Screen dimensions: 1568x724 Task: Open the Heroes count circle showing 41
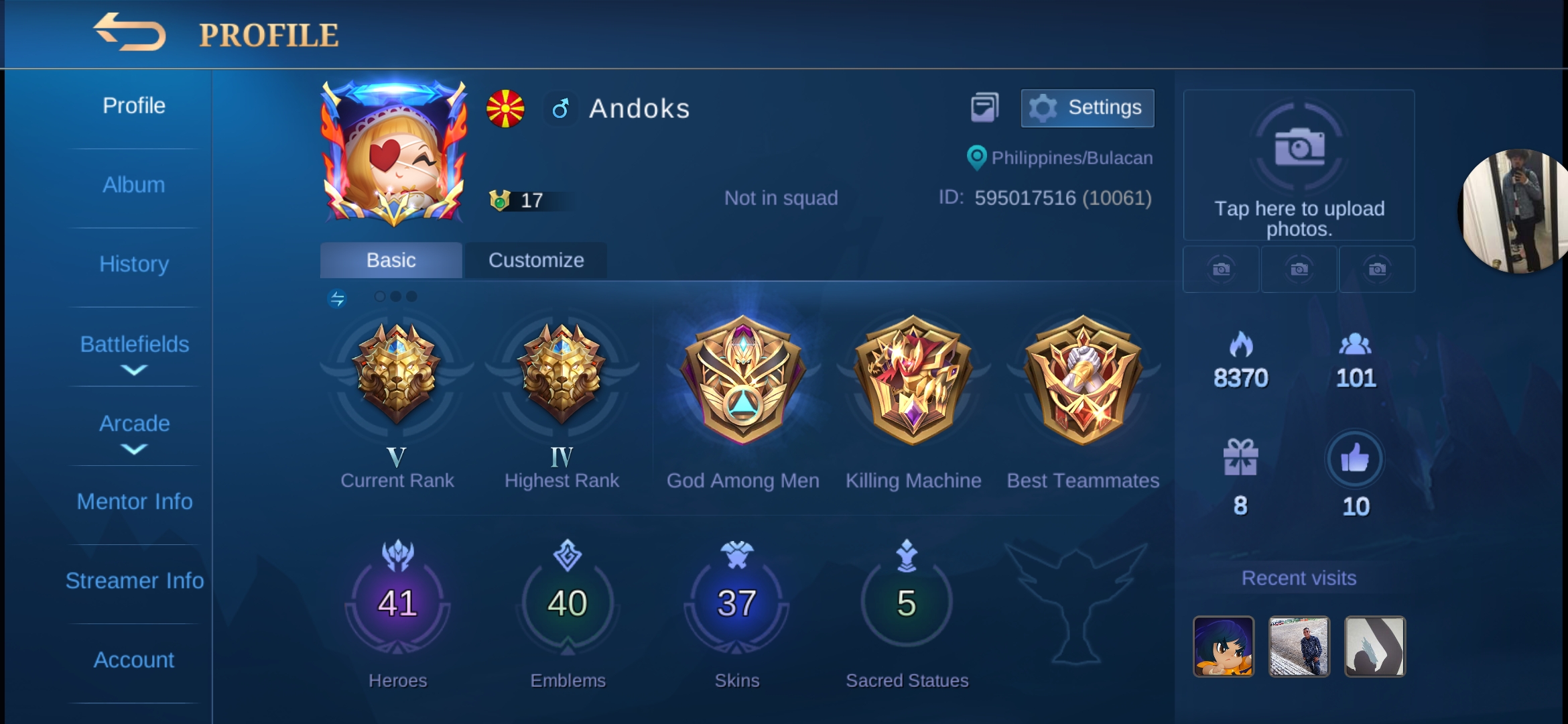pos(397,603)
